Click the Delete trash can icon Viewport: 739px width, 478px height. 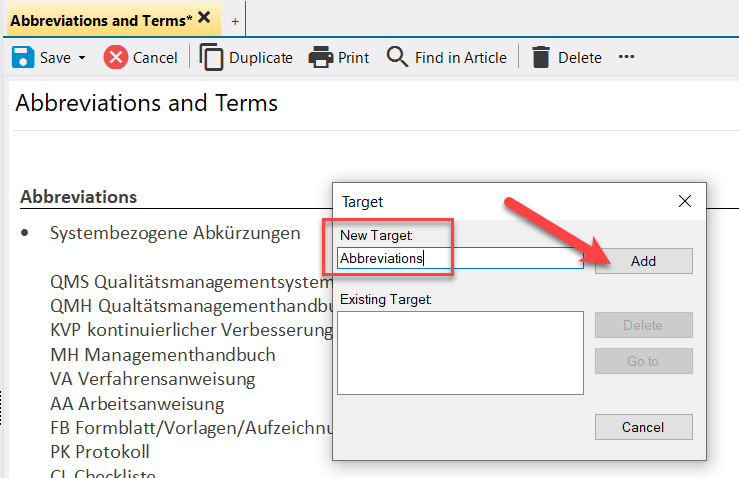pyautogui.click(x=541, y=57)
